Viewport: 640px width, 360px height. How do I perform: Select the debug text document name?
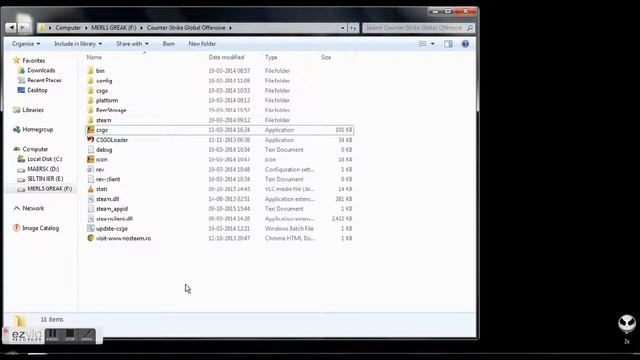104,150
